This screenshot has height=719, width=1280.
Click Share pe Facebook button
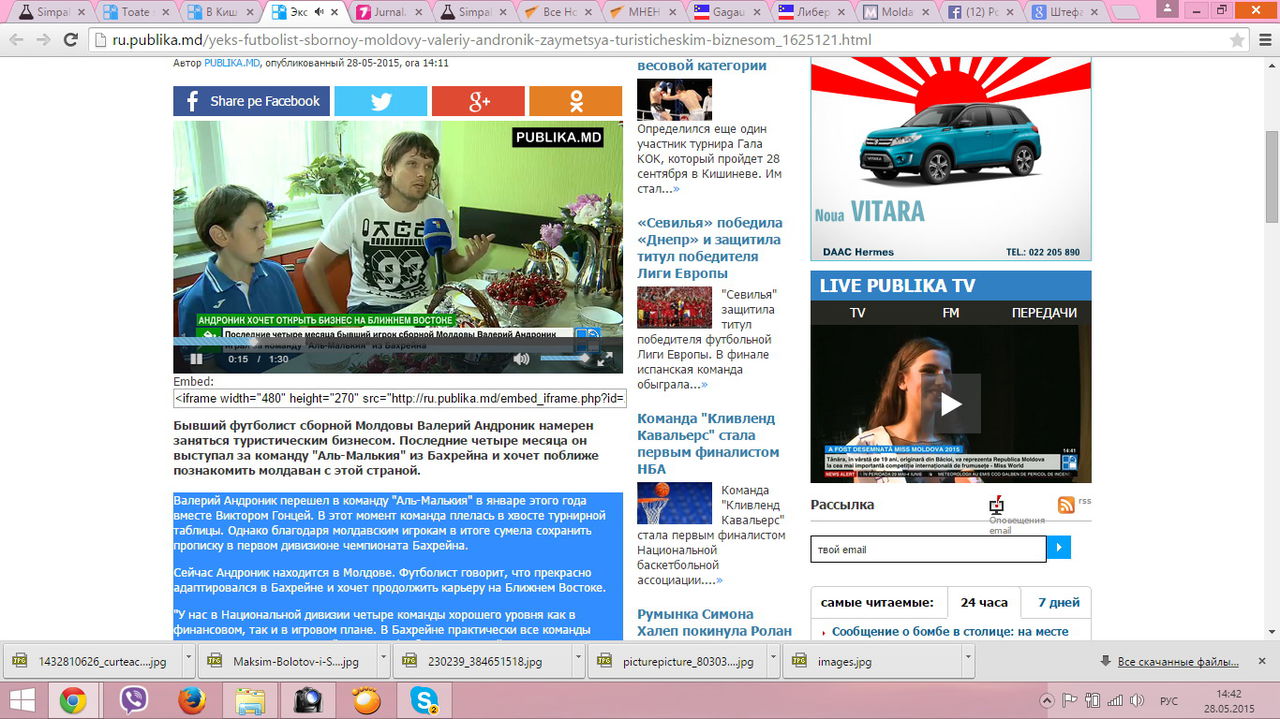point(251,101)
